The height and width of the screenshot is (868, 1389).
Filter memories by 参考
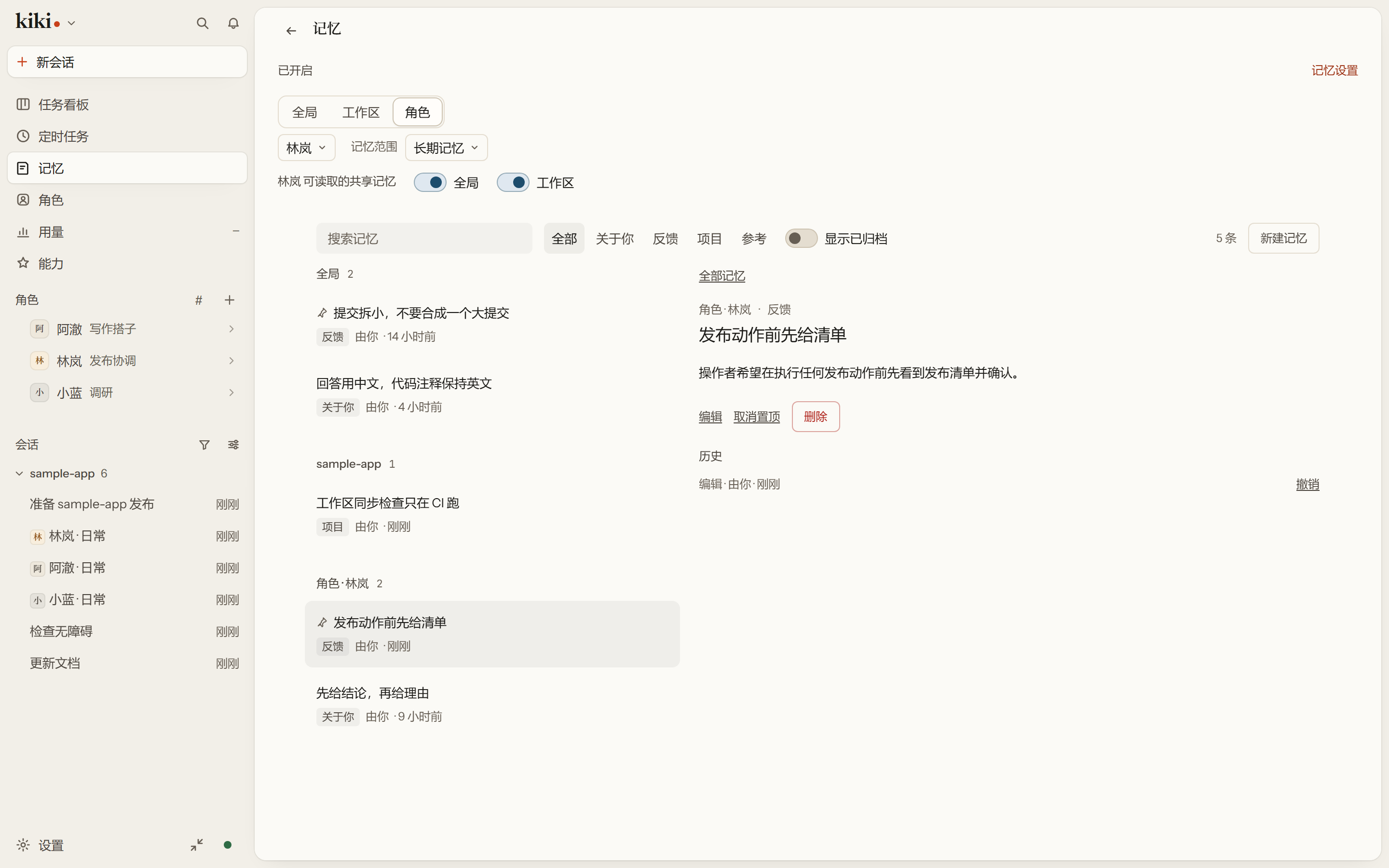pos(754,238)
